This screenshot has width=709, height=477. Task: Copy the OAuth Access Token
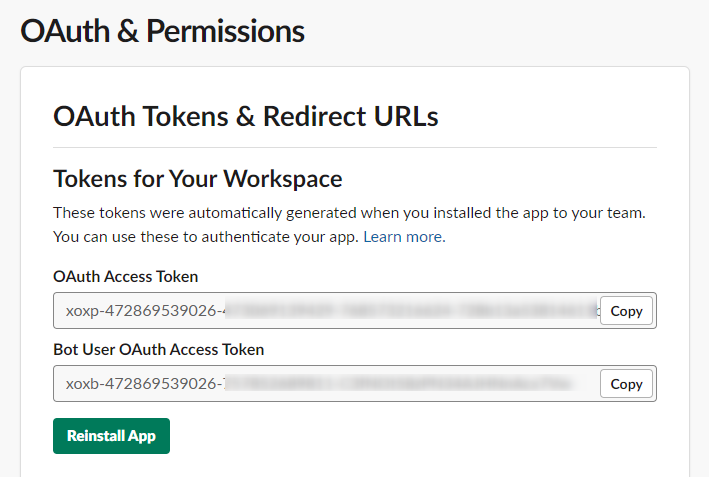pyautogui.click(x=626, y=311)
